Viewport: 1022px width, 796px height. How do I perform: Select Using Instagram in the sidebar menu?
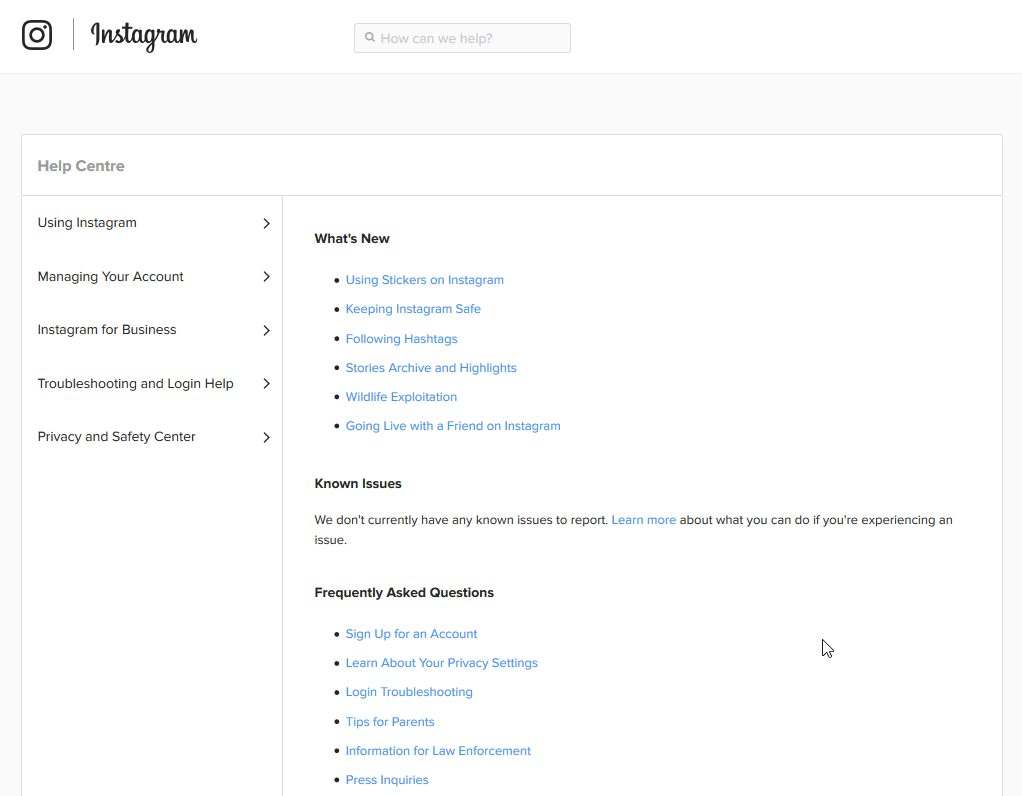pyautogui.click(x=87, y=223)
